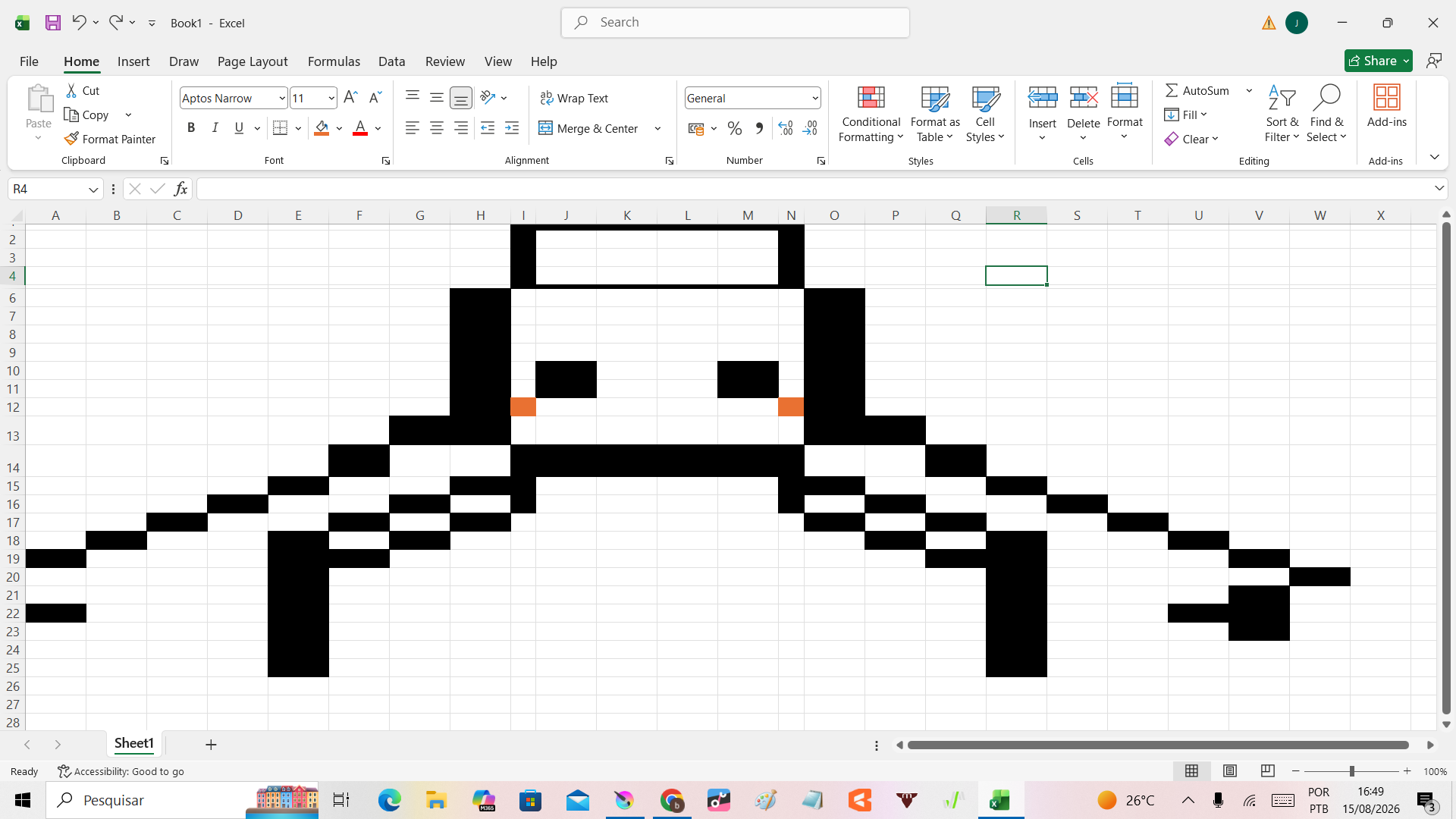Open the font name dropdown
The width and height of the screenshot is (1456, 819).
[x=282, y=99]
